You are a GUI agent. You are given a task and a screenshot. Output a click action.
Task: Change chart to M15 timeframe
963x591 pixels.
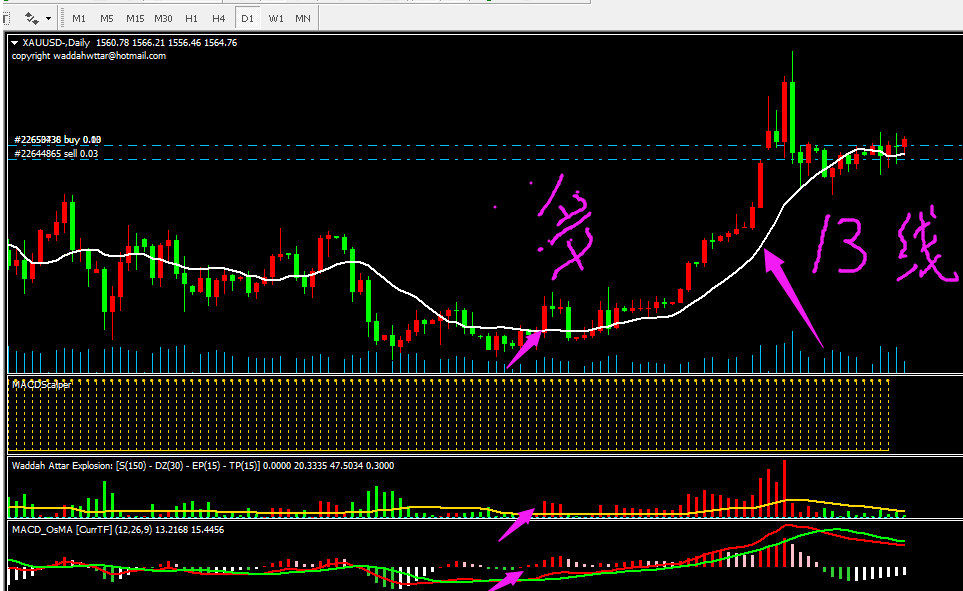pos(135,18)
